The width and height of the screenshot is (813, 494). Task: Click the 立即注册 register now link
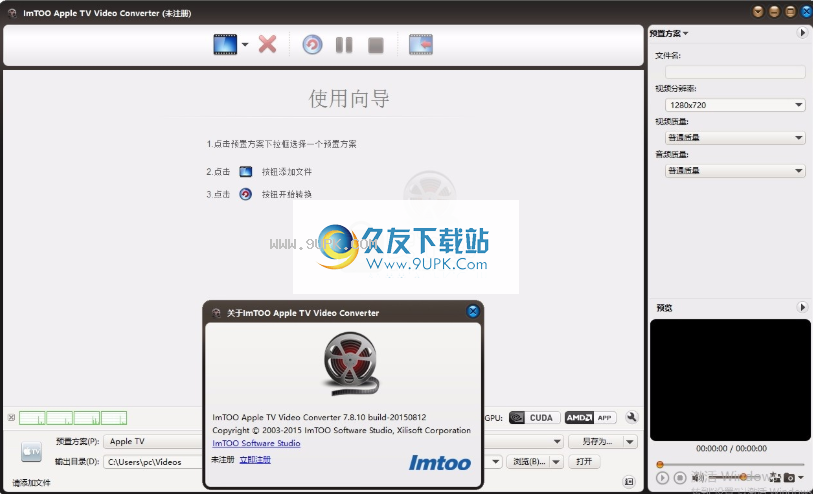[255, 460]
